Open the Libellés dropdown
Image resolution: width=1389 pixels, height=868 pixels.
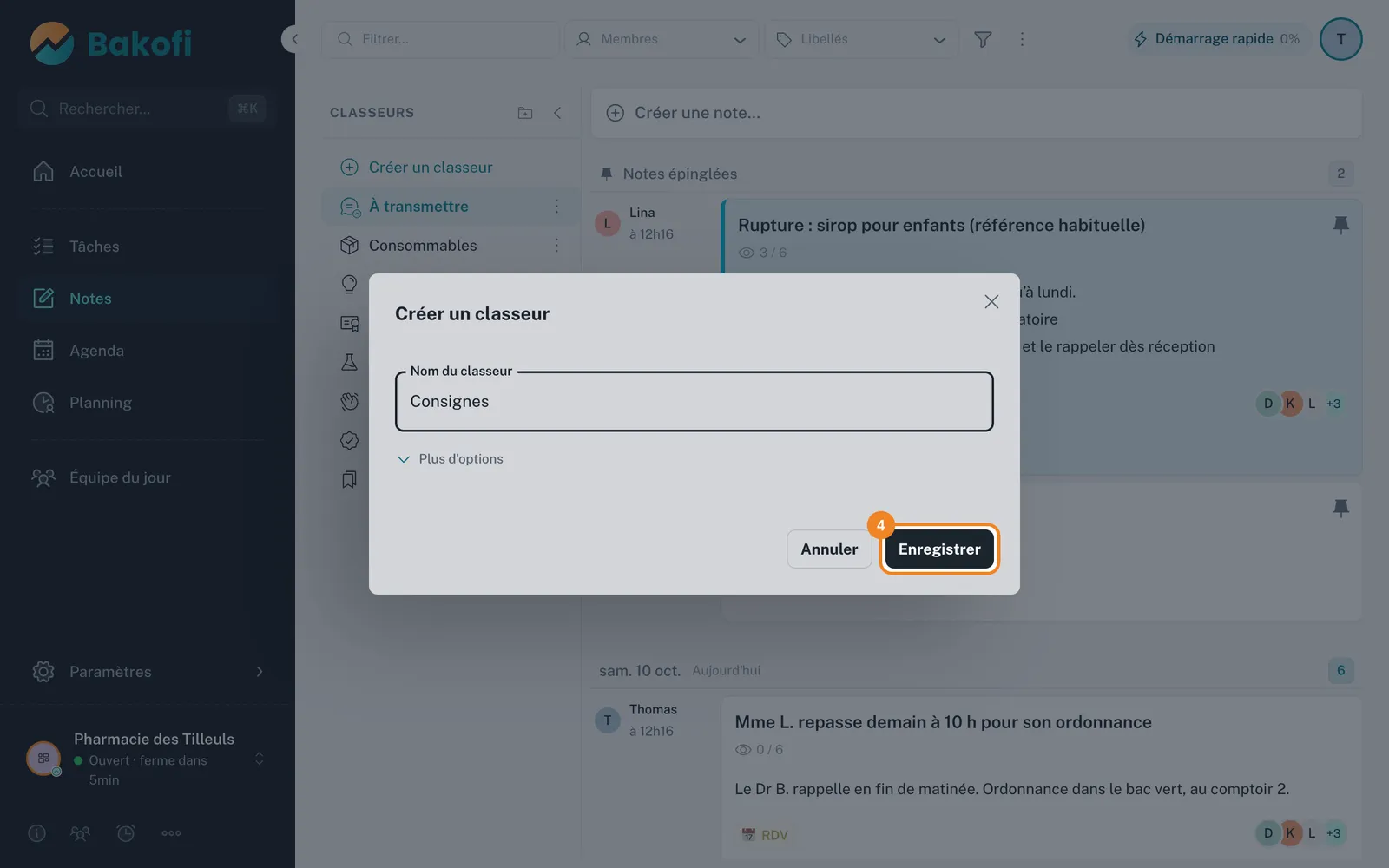pyautogui.click(x=861, y=39)
